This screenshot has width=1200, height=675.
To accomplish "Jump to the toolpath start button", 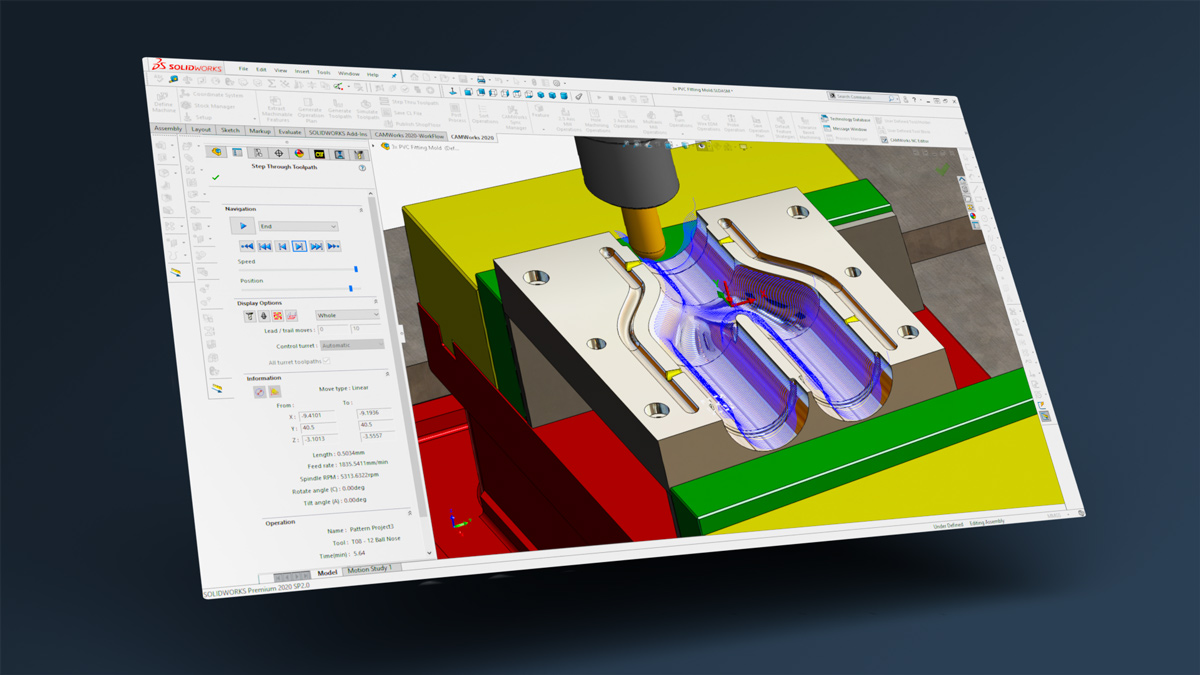I will tap(246, 245).
